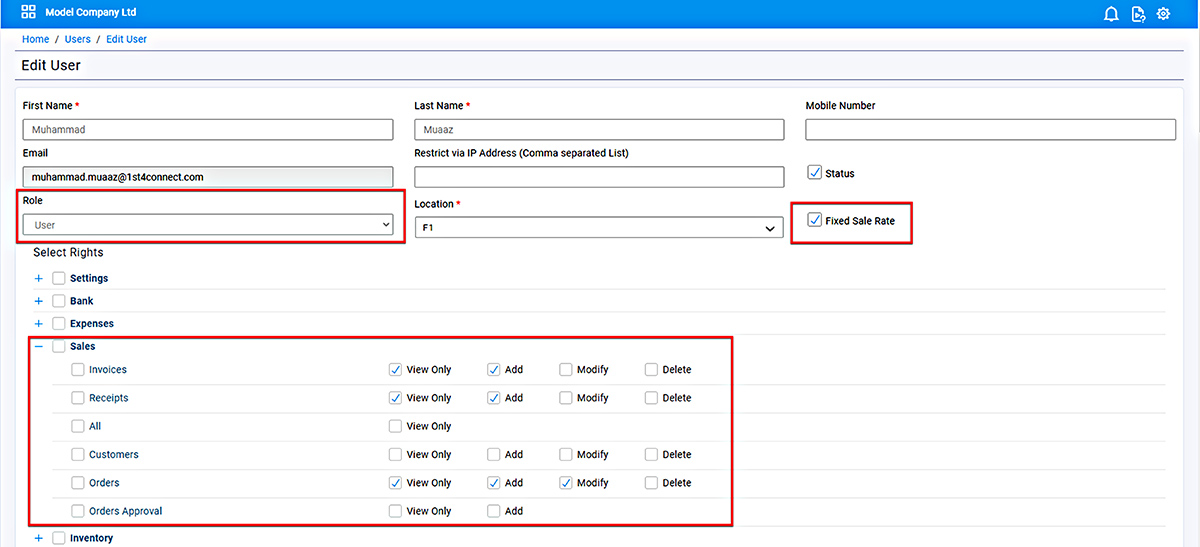This screenshot has width=1200, height=547.
Task: Collapse the Sales rights group
Action: [39, 347]
